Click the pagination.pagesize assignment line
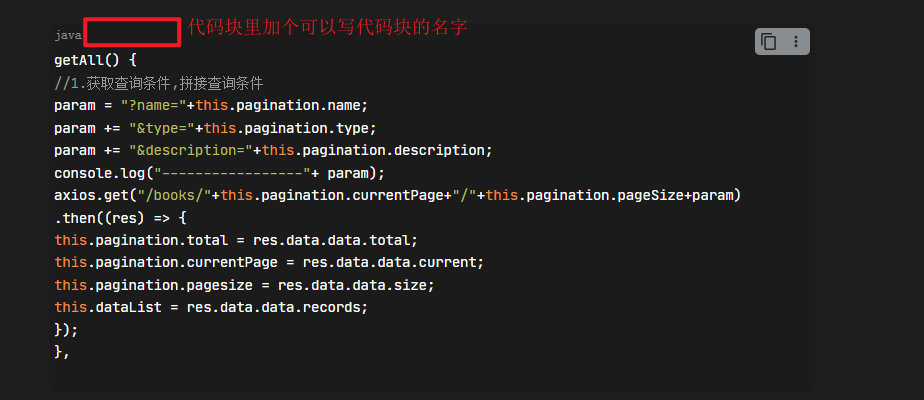 (244, 284)
